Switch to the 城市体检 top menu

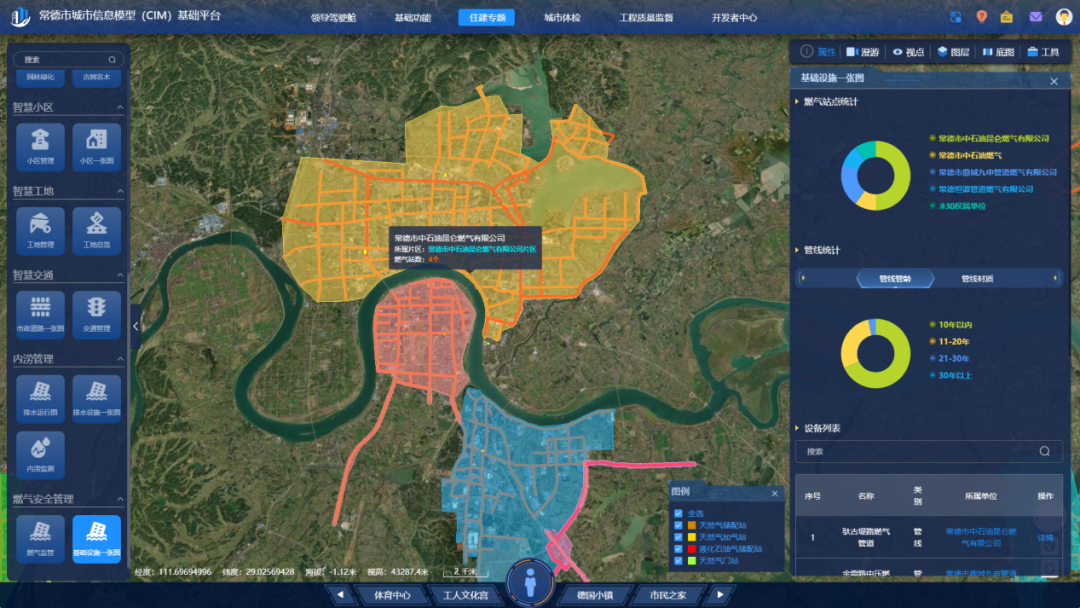point(562,18)
